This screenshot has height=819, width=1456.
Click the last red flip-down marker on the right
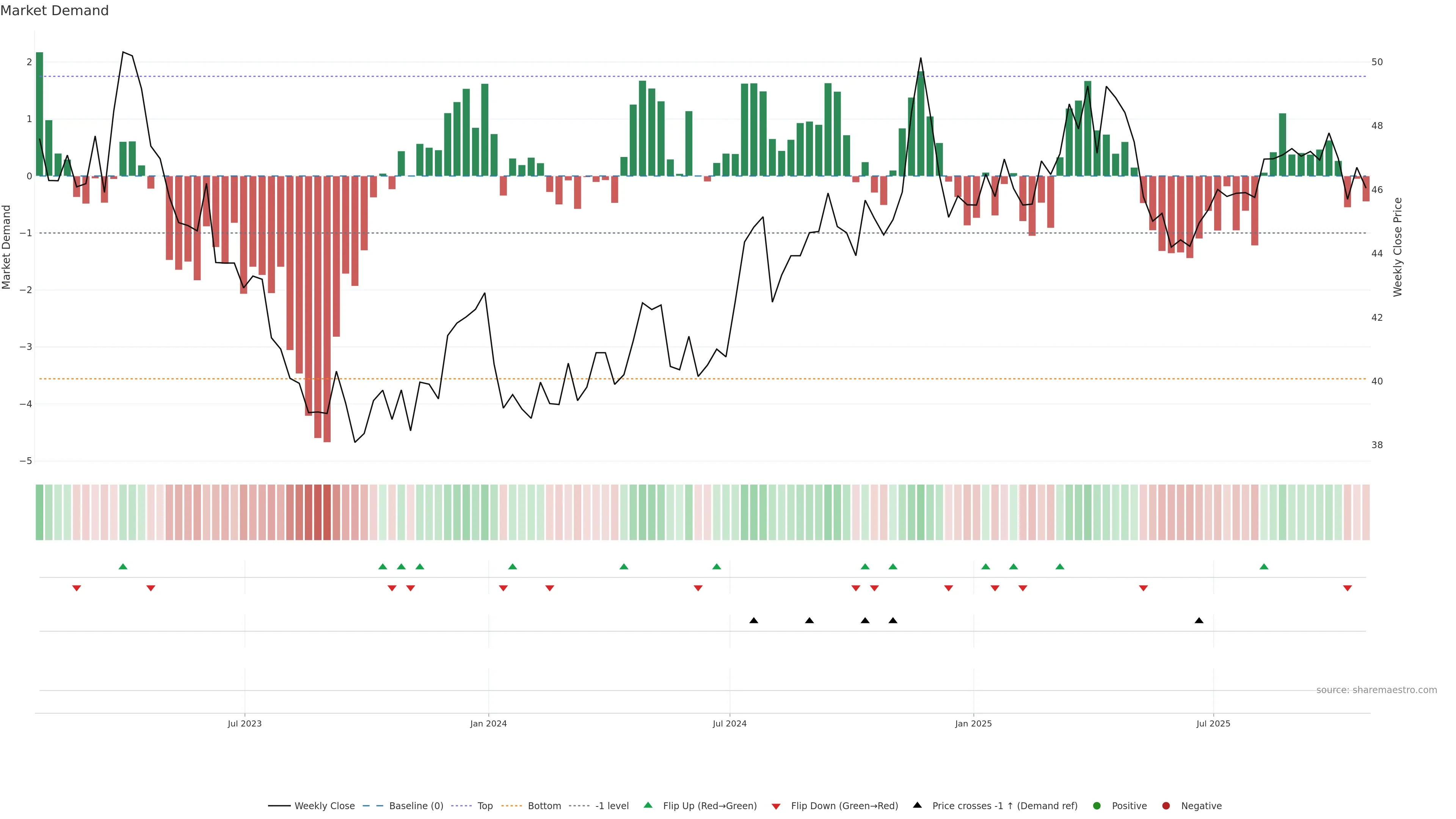coord(1348,588)
